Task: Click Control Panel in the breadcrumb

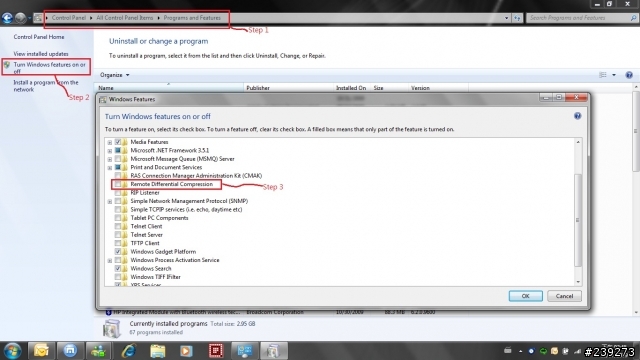Action: point(69,18)
